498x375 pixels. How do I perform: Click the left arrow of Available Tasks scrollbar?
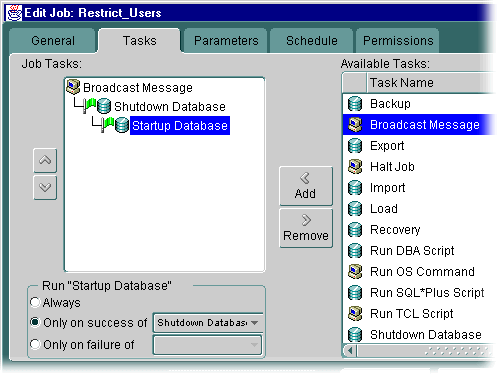(350, 351)
